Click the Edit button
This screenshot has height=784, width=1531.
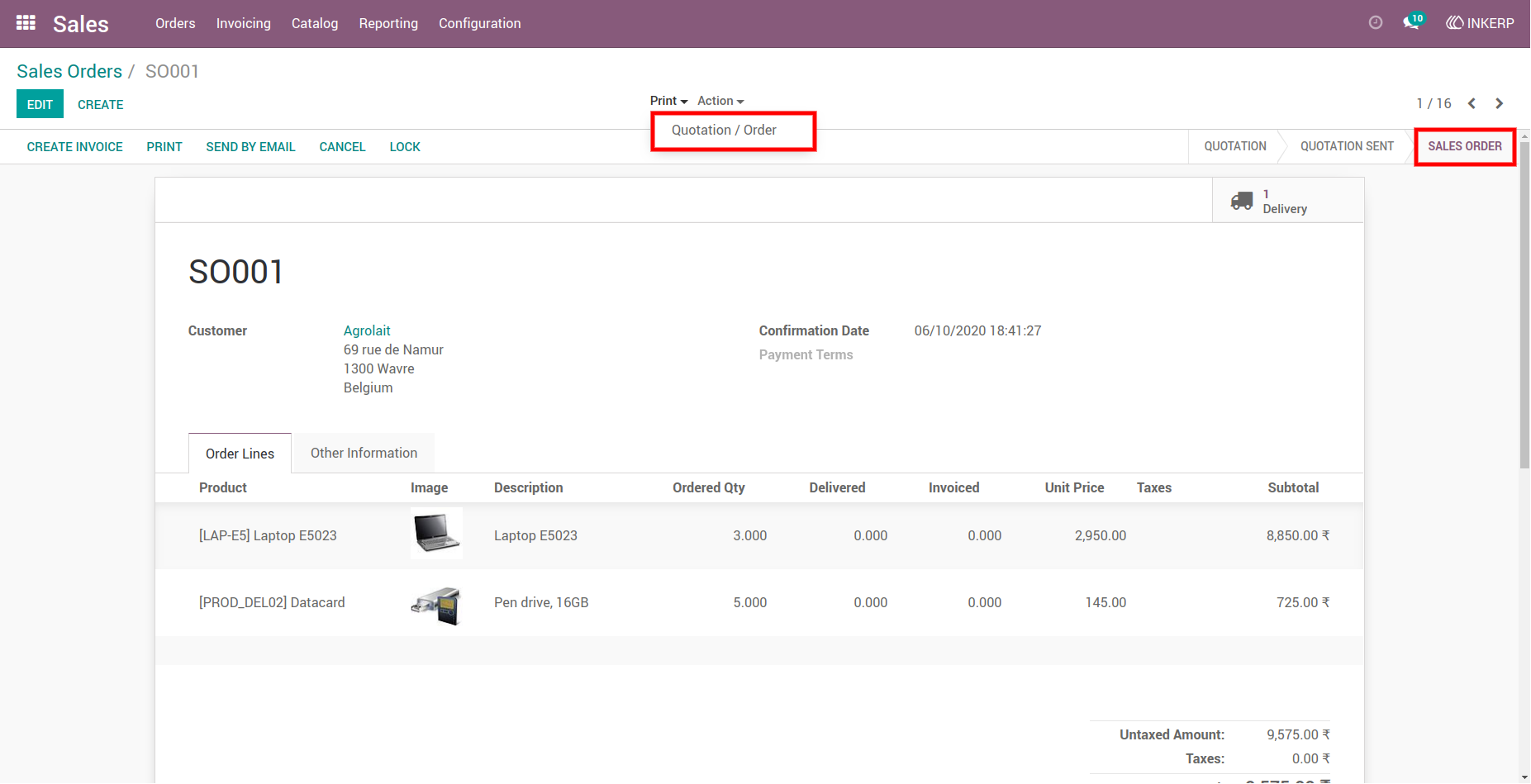coord(40,104)
